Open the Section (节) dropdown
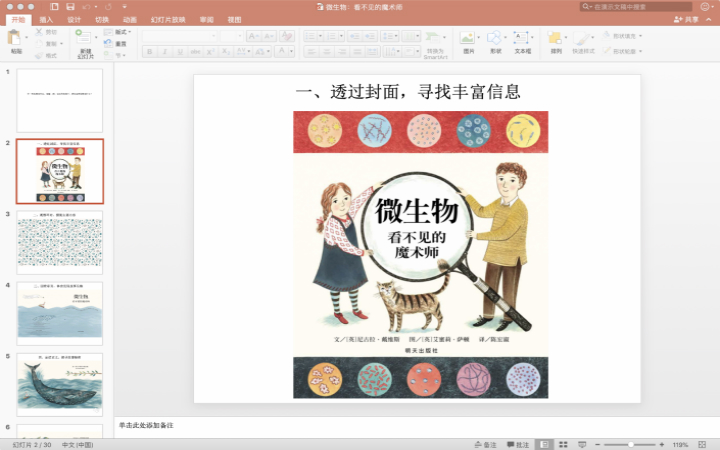This screenshot has width=720, height=450. click(x=115, y=56)
